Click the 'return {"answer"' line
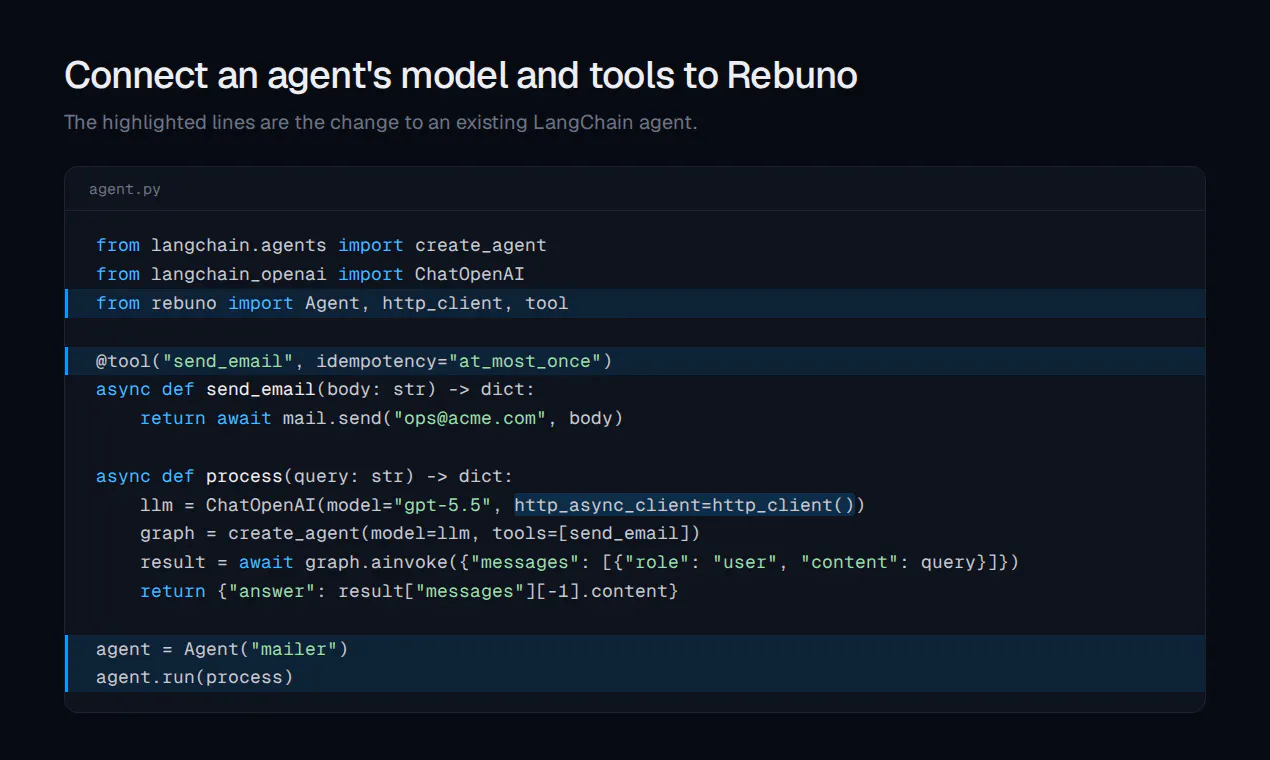1270x760 pixels. [x=409, y=591]
